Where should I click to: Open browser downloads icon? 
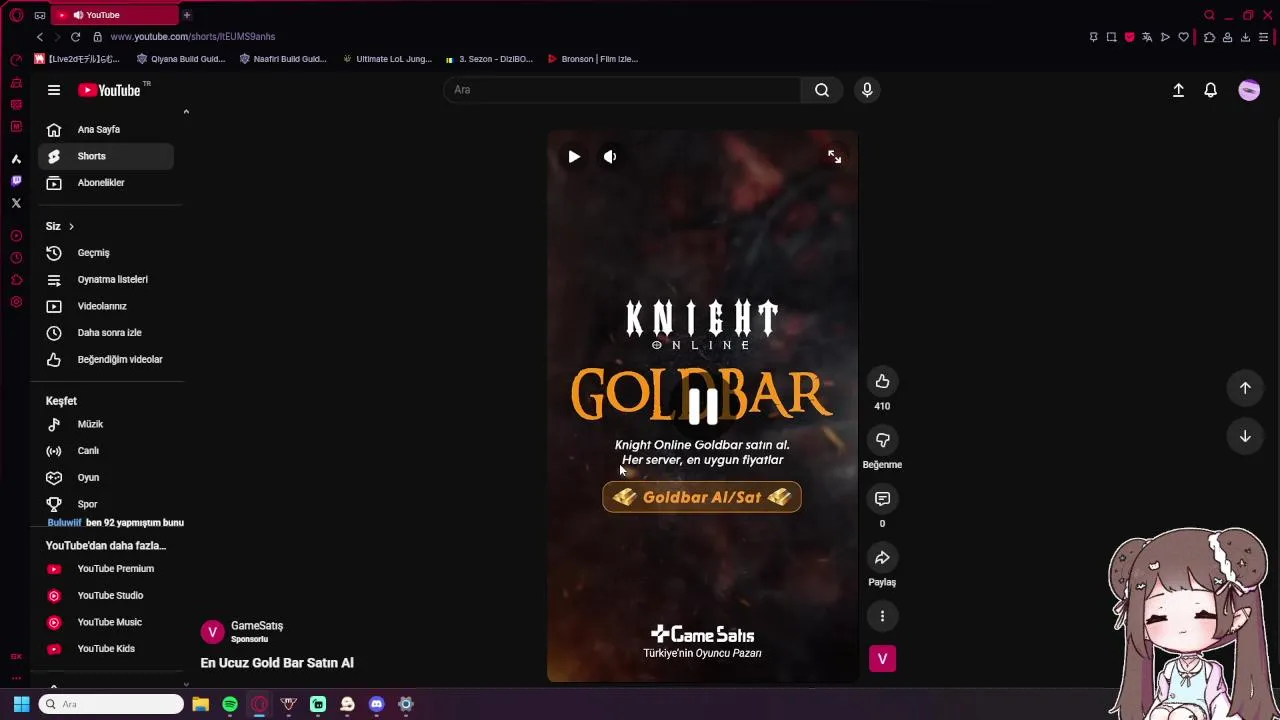(x=1245, y=37)
